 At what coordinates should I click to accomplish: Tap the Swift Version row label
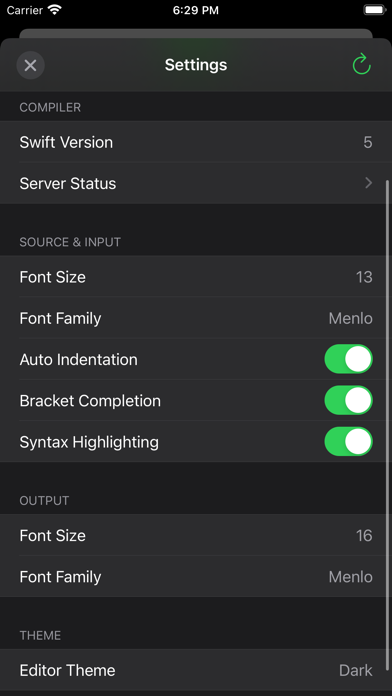click(x=66, y=142)
